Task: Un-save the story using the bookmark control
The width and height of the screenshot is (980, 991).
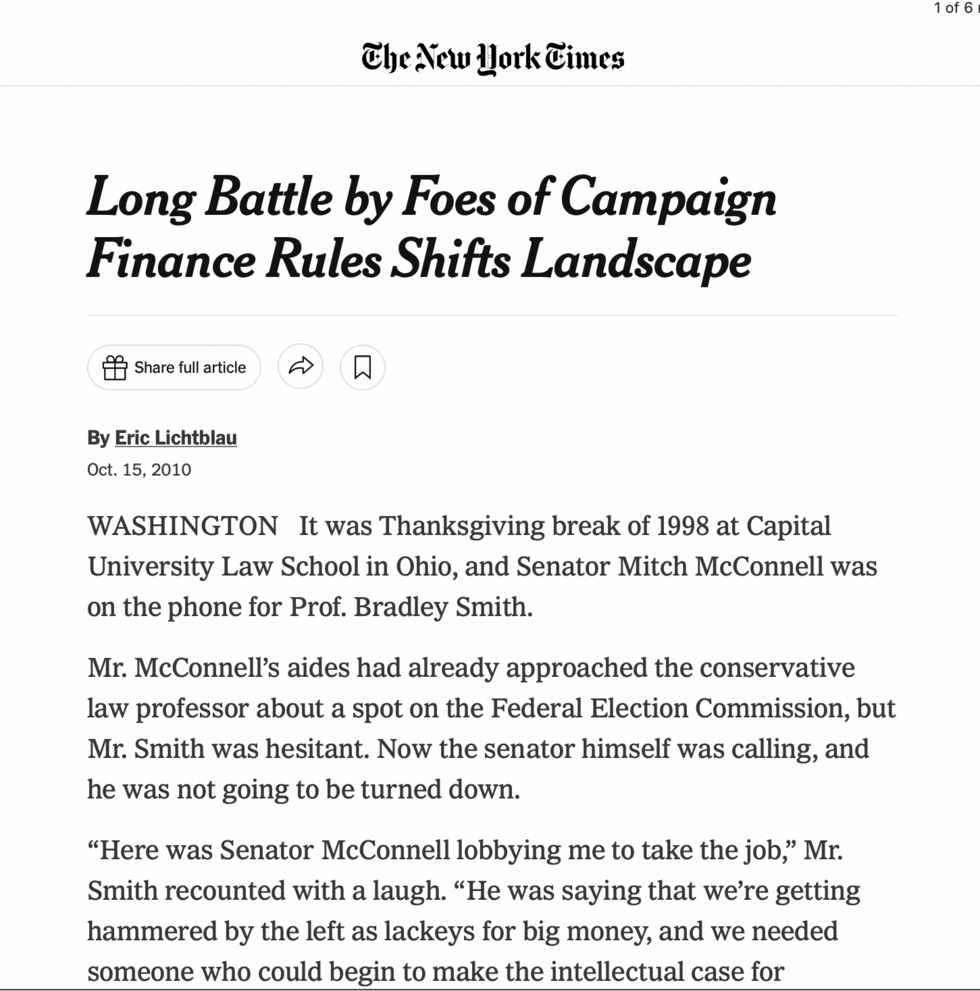Action: 362,367
